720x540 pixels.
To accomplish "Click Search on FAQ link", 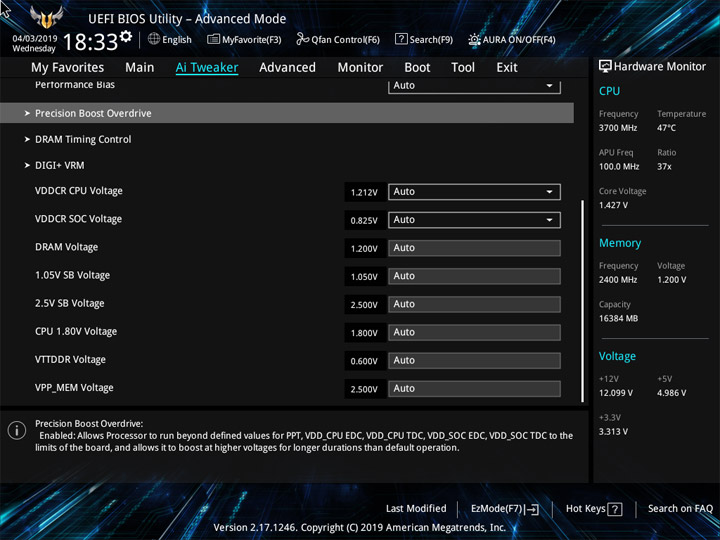I will [x=680, y=508].
